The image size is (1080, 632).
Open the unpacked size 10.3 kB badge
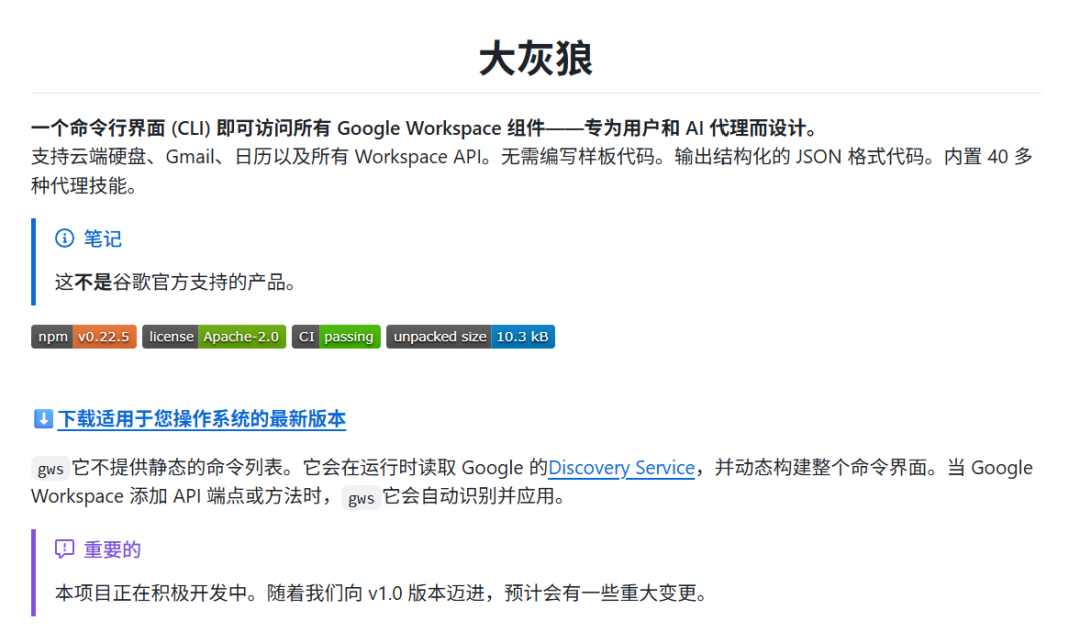pos(470,337)
